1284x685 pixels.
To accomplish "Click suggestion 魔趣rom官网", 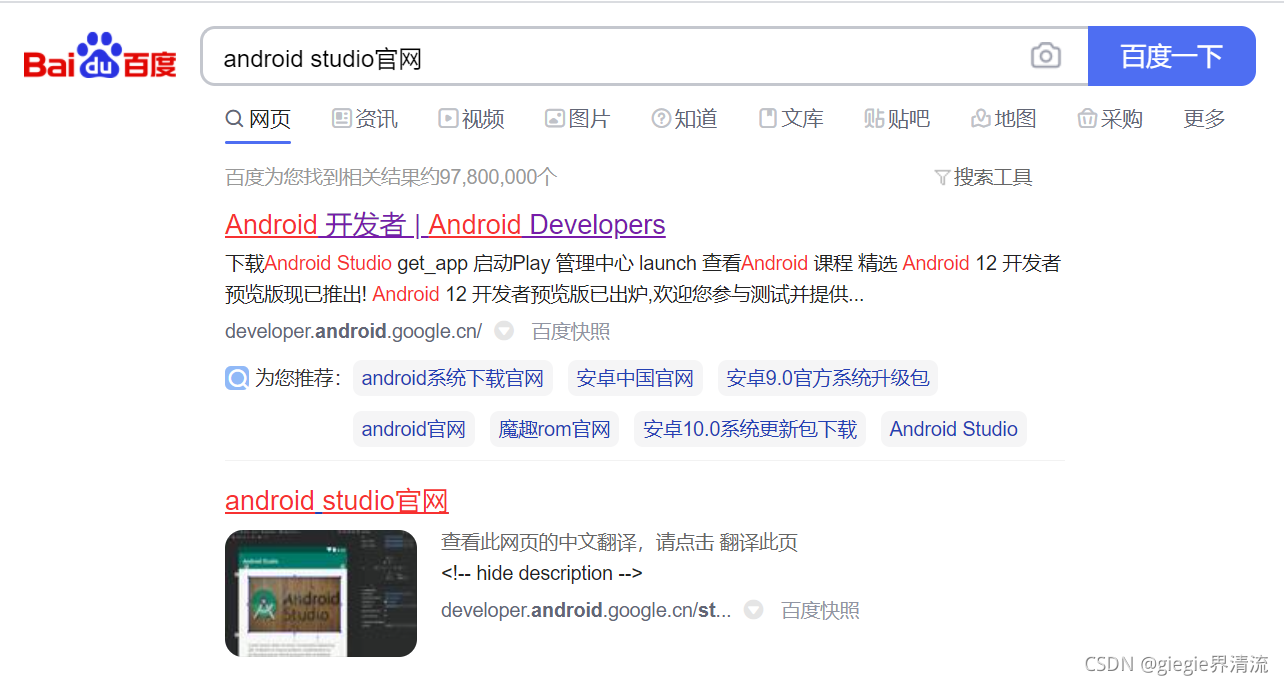I will [x=554, y=429].
